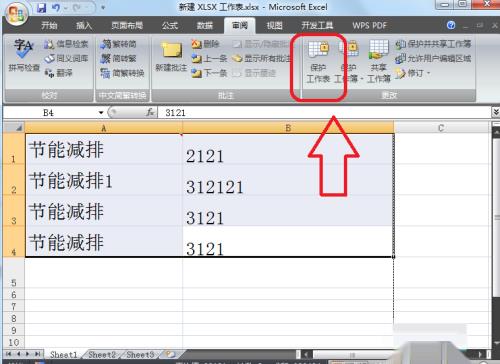Switch to the 公式 ribbon tab
500x364 pixels.
(170, 25)
